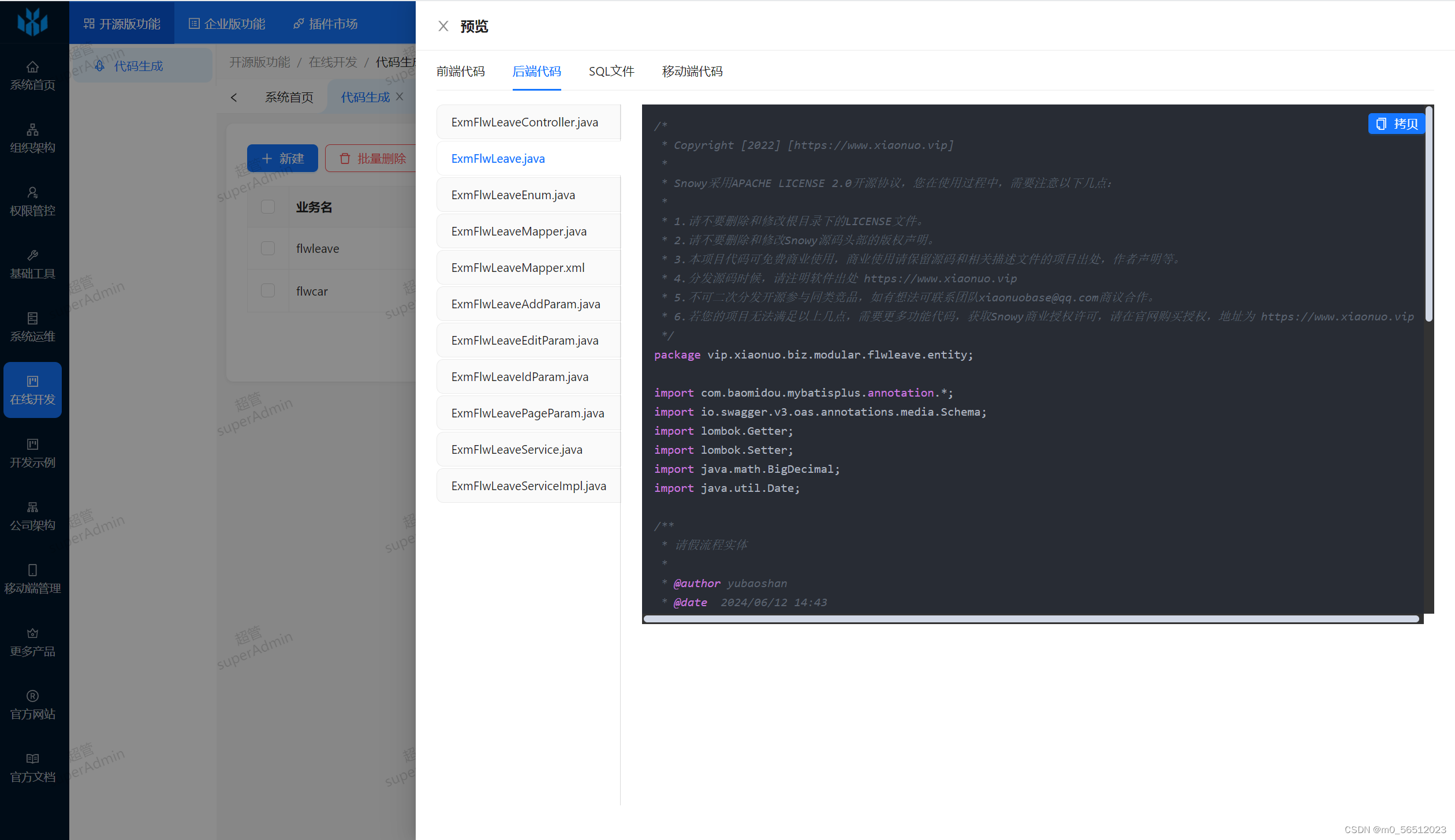Select the 基础工具 wrench icon
The height and width of the screenshot is (840, 1455).
click(32, 255)
